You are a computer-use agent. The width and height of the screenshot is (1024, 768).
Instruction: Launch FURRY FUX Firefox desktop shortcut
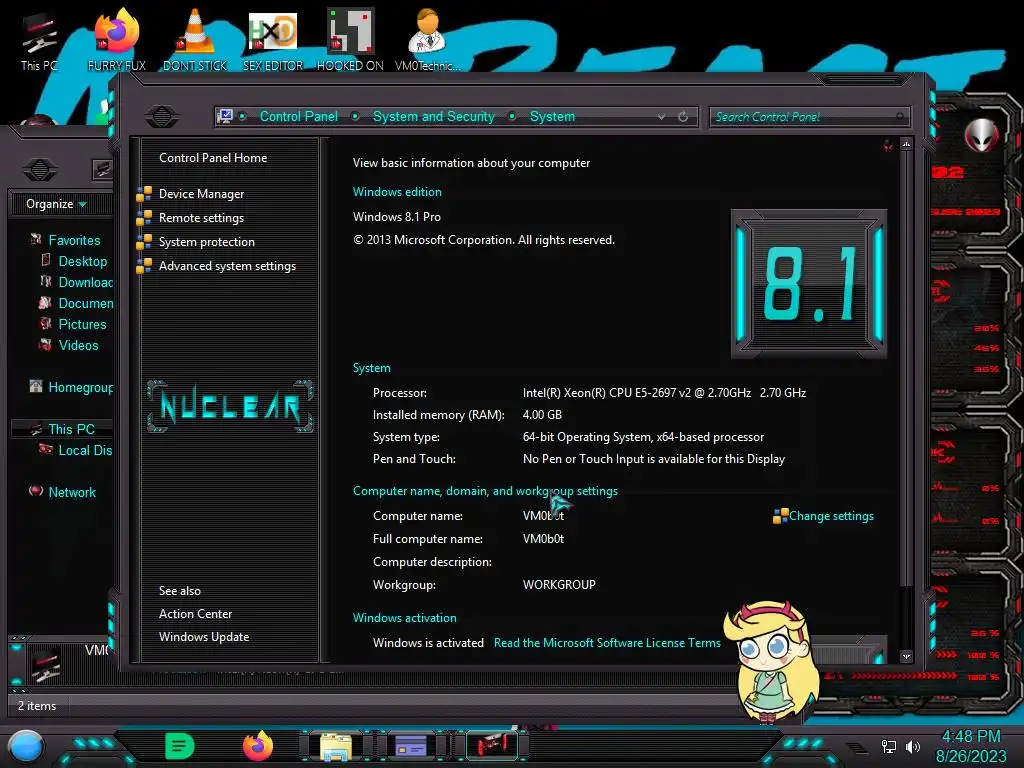(x=117, y=40)
